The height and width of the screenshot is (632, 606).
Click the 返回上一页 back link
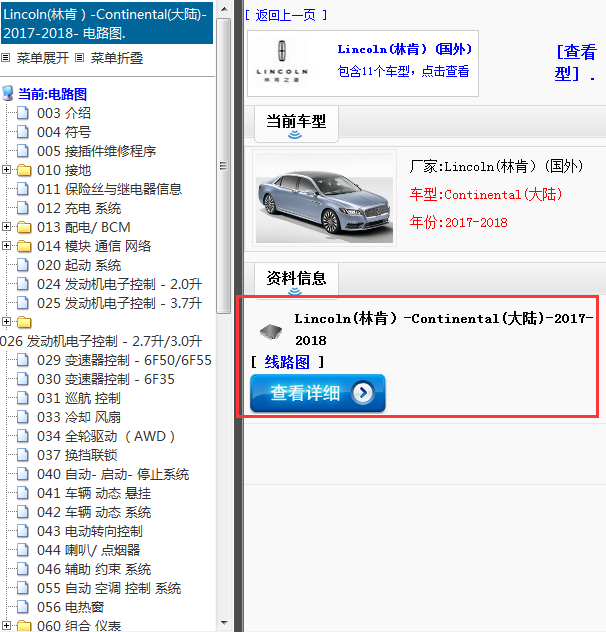[286, 15]
